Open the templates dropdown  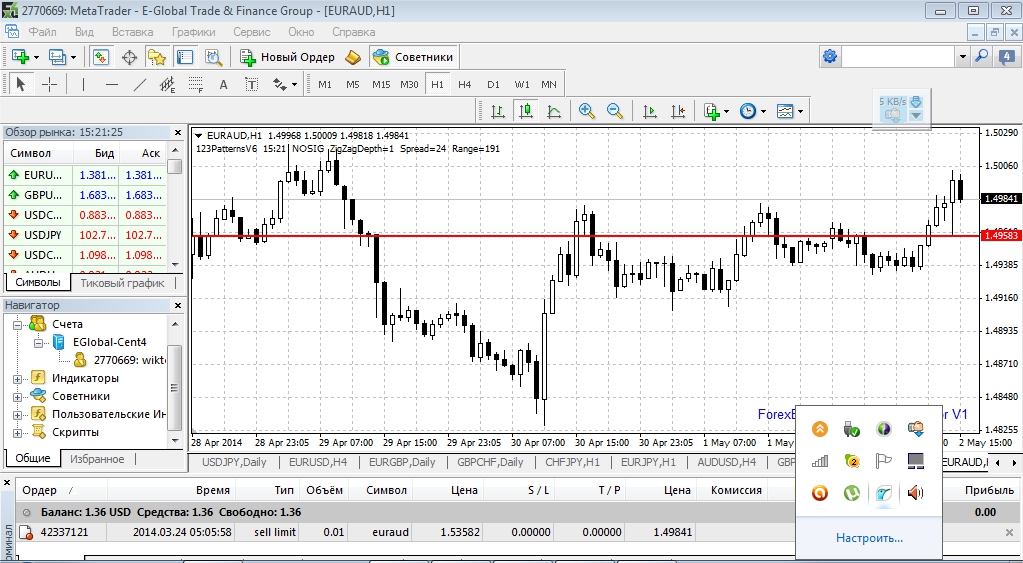(789, 112)
